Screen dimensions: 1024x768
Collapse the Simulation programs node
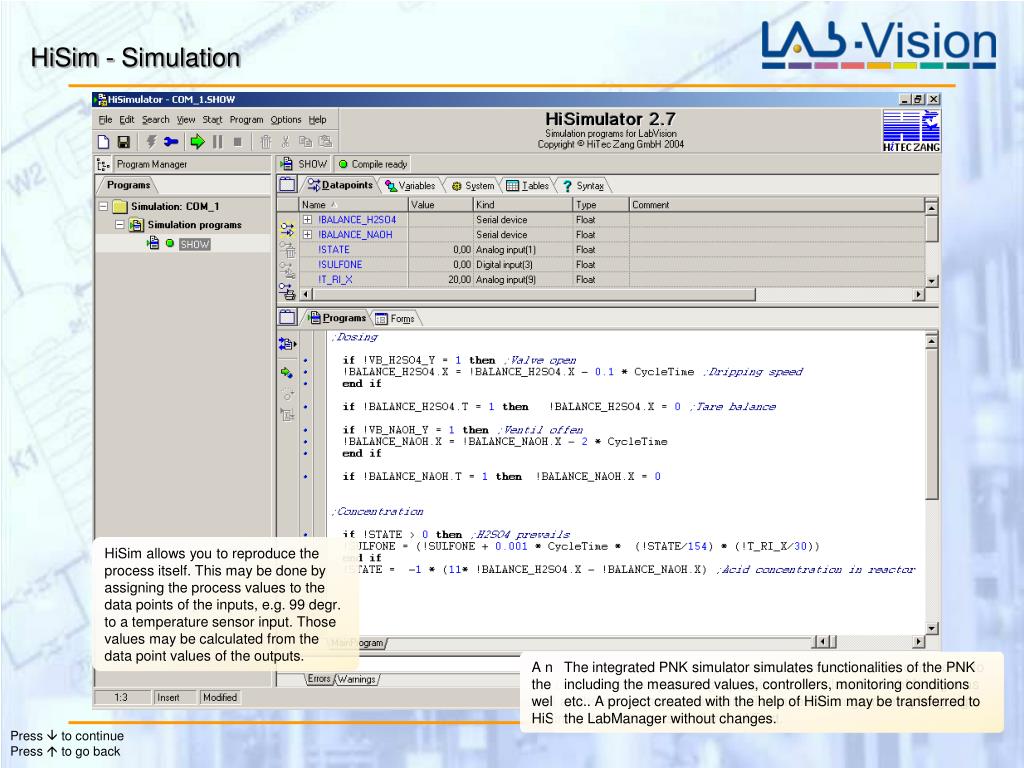pyautogui.click(x=120, y=225)
